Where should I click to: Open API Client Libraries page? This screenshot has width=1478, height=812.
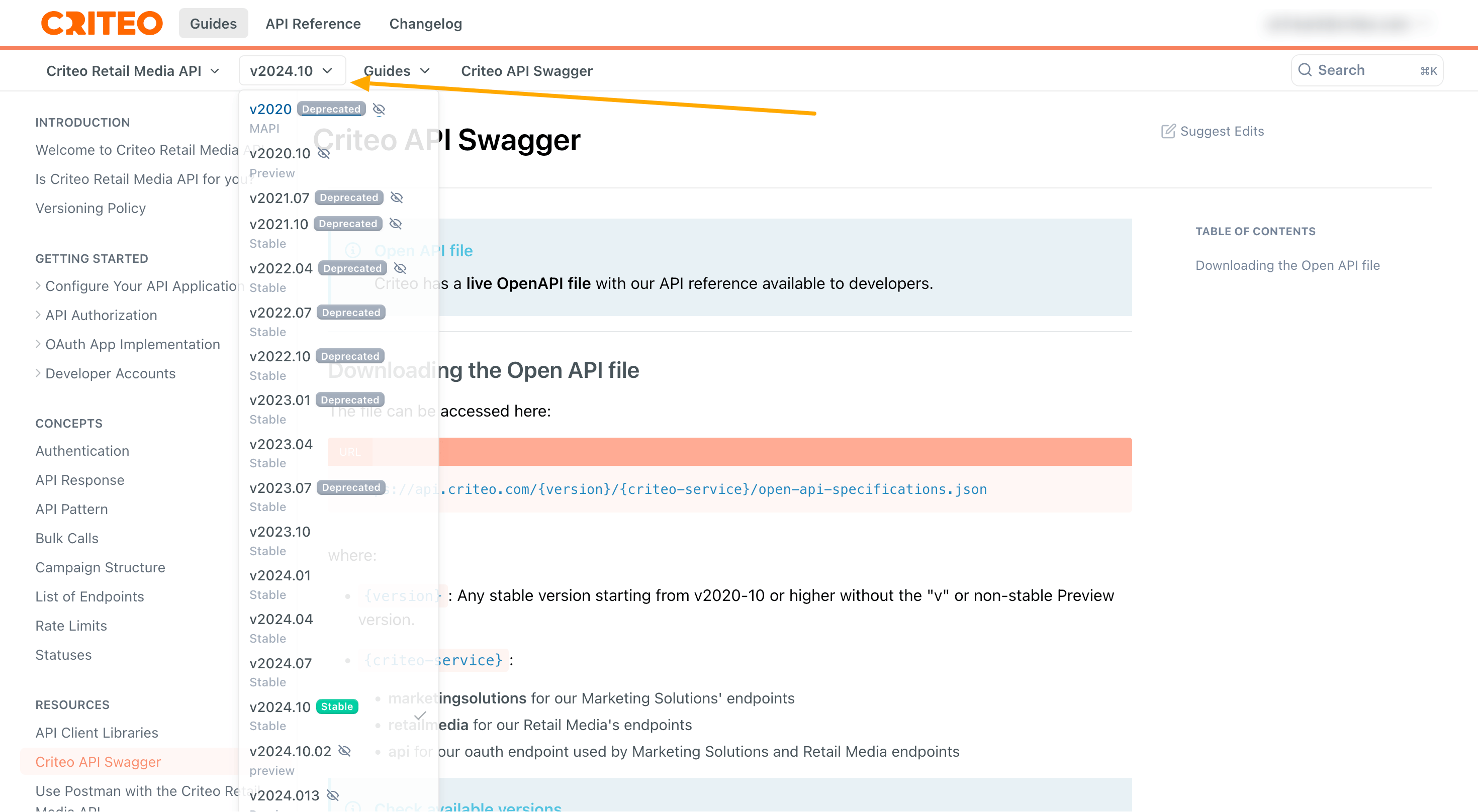coord(97,733)
